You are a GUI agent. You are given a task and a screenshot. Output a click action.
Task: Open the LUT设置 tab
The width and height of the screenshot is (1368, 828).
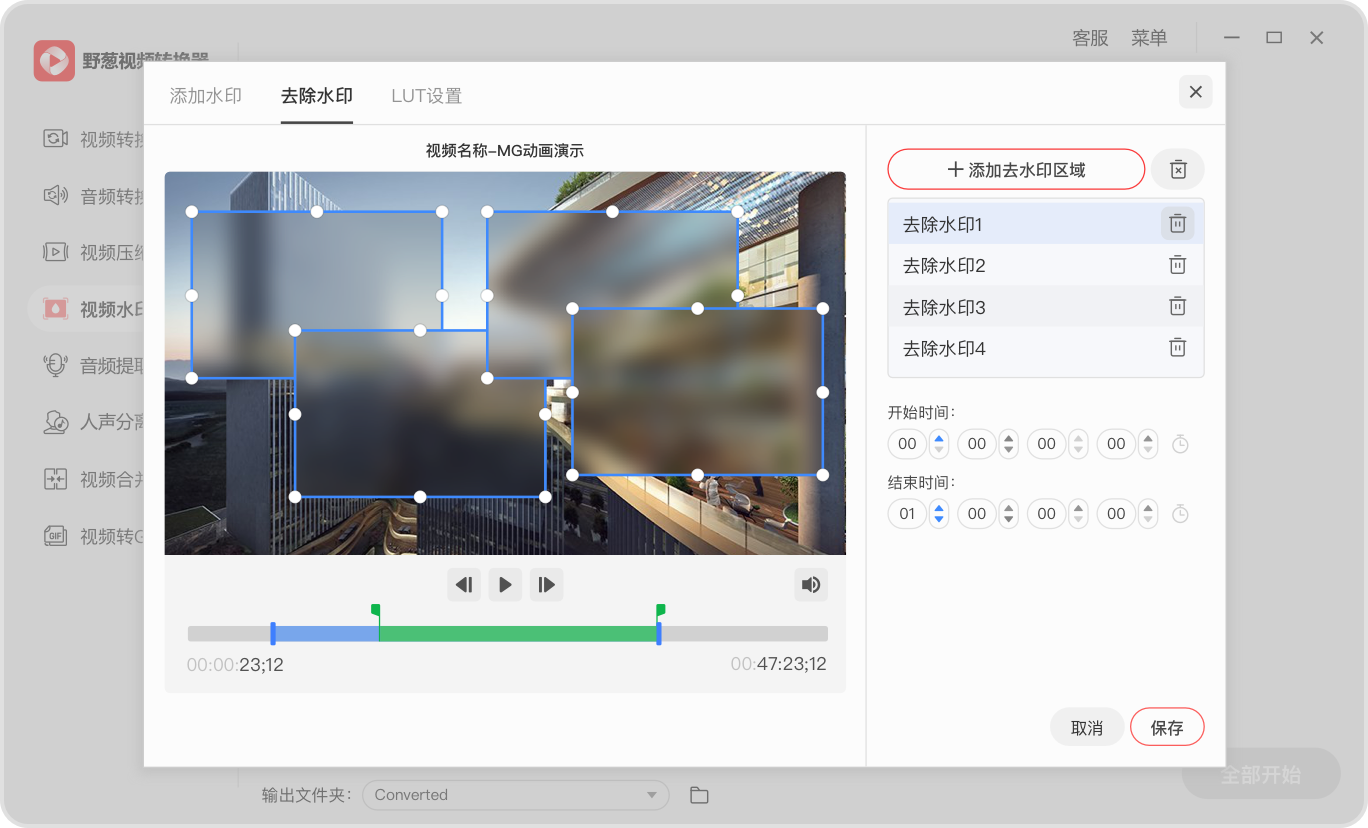426,96
